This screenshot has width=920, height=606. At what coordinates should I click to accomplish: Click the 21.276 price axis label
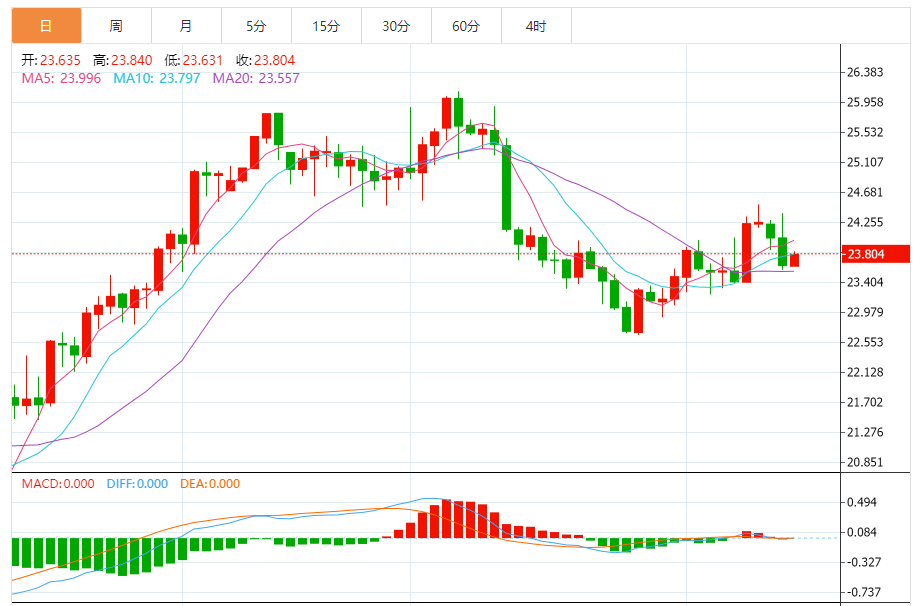865,432
